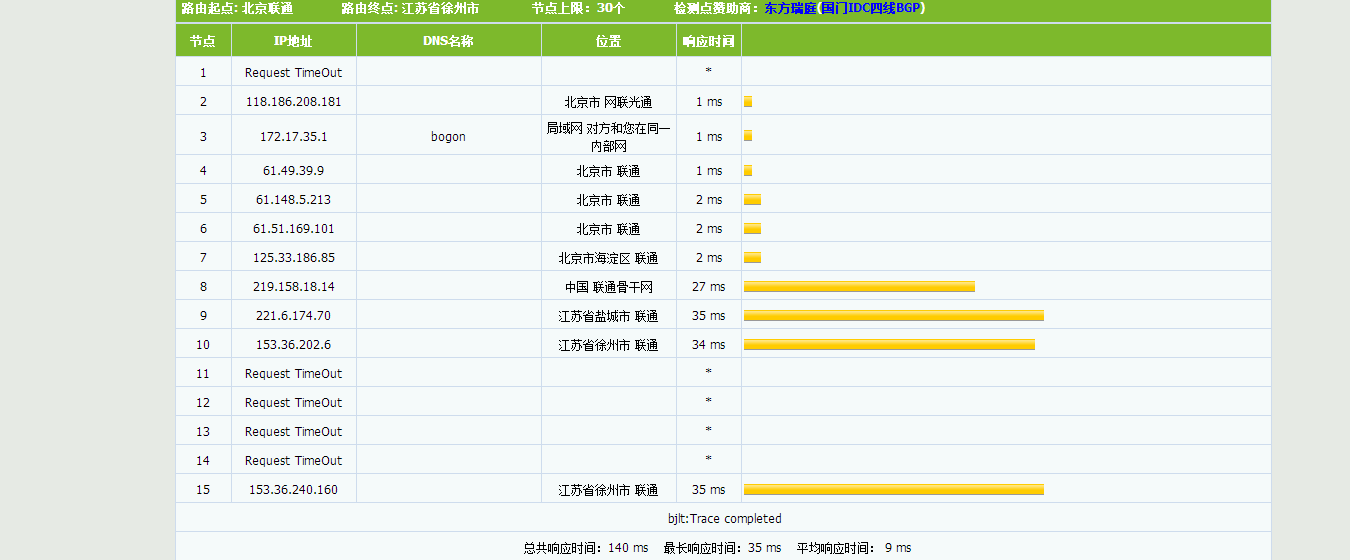Image resolution: width=1350 pixels, height=560 pixels.
Task: Click Request TimeOut in node 13 row
Action: [x=293, y=432]
